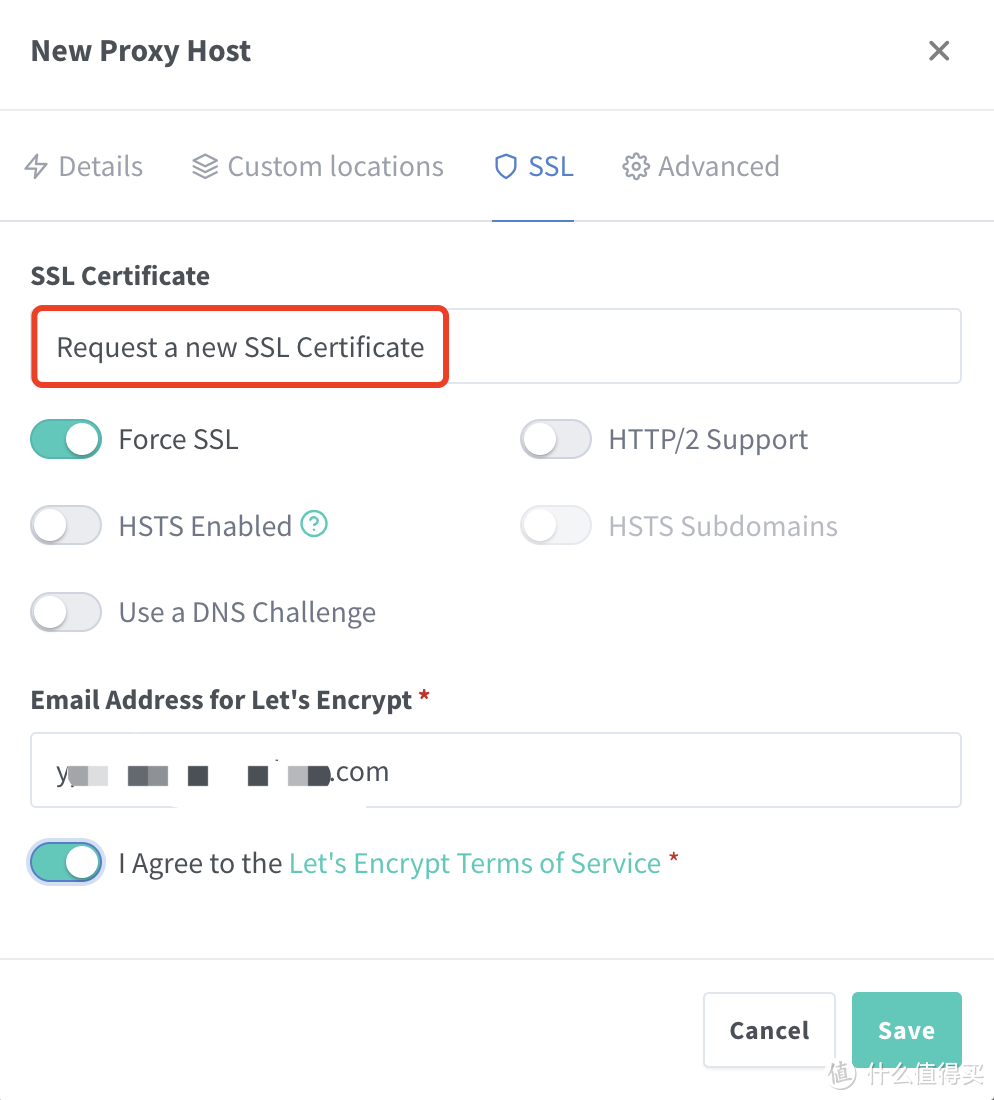Click the shield icon on SSL tab
994x1100 pixels.
(506, 167)
